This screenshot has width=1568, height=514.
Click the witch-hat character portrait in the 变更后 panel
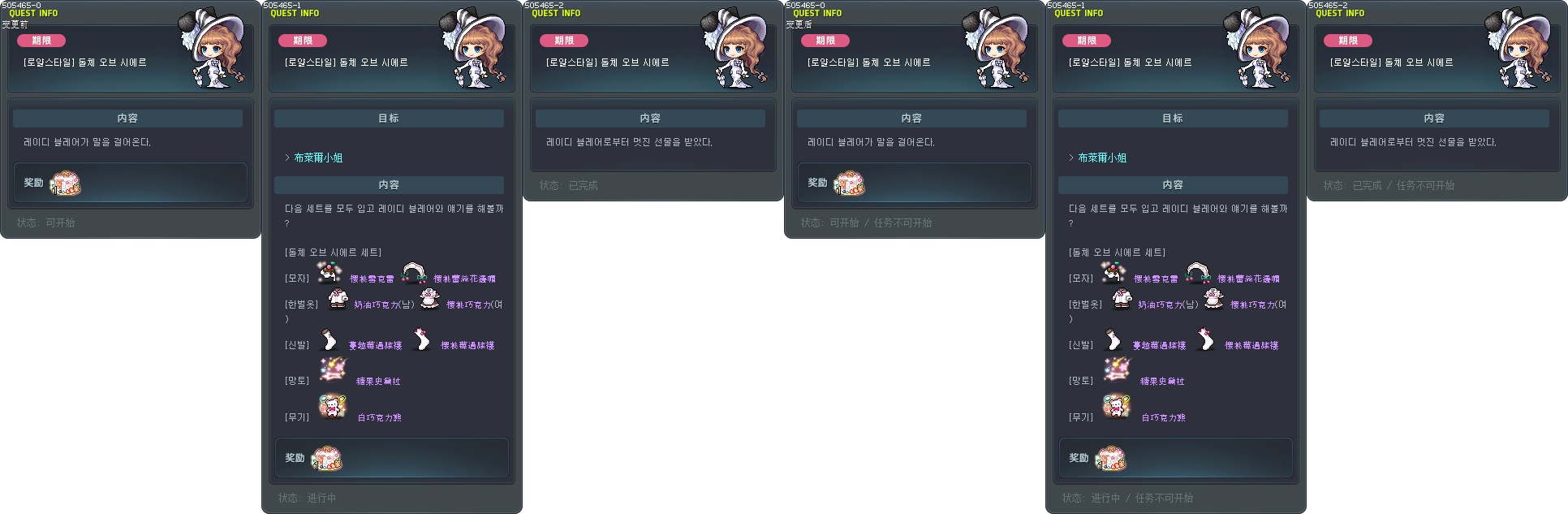click(x=996, y=49)
